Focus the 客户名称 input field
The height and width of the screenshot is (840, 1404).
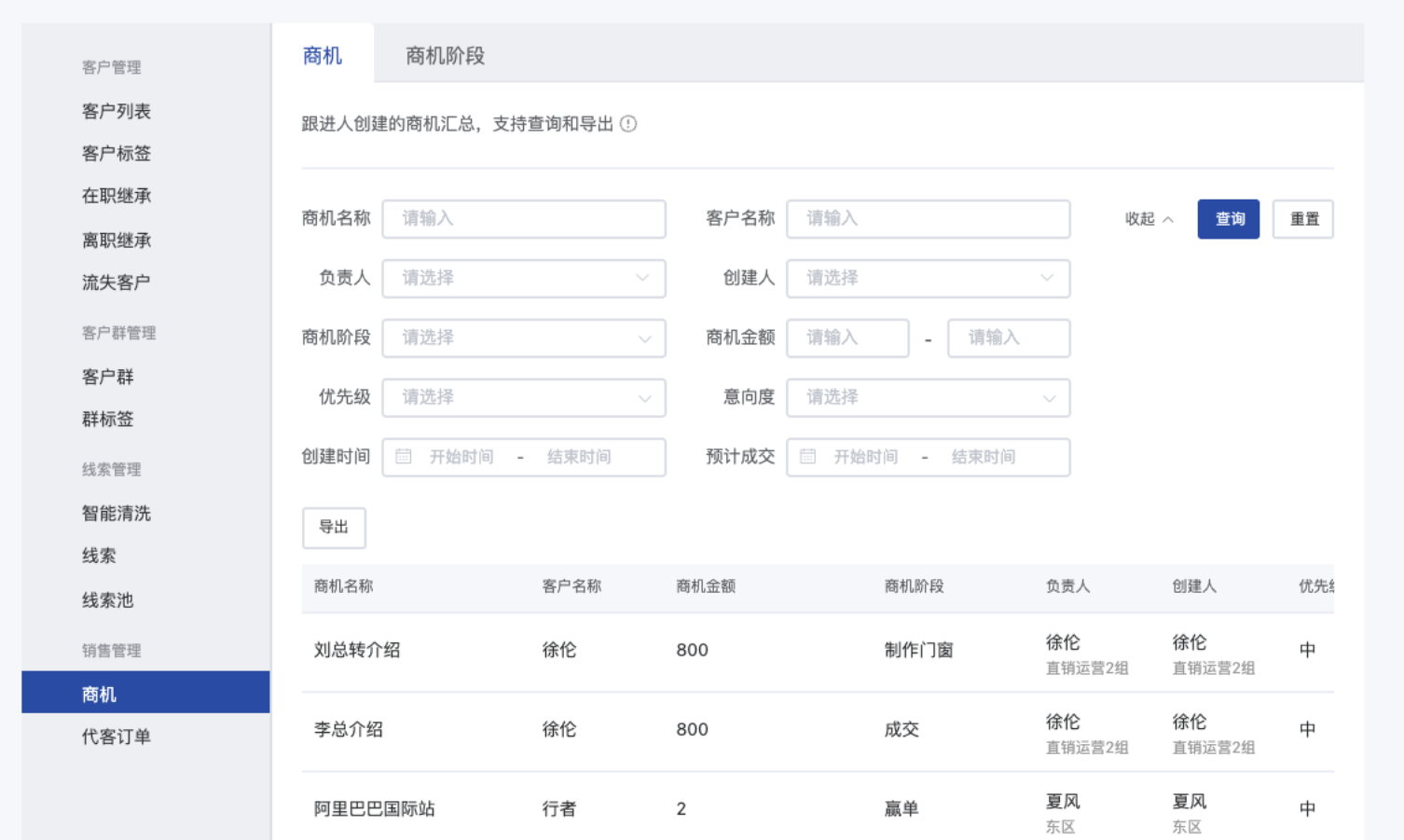[x=929, y=219]
